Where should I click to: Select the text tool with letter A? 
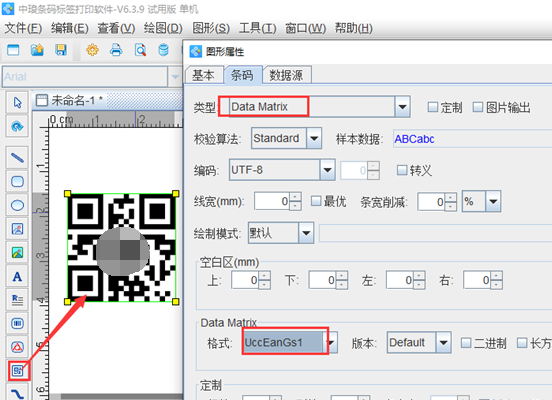click(x=17, y=277)
